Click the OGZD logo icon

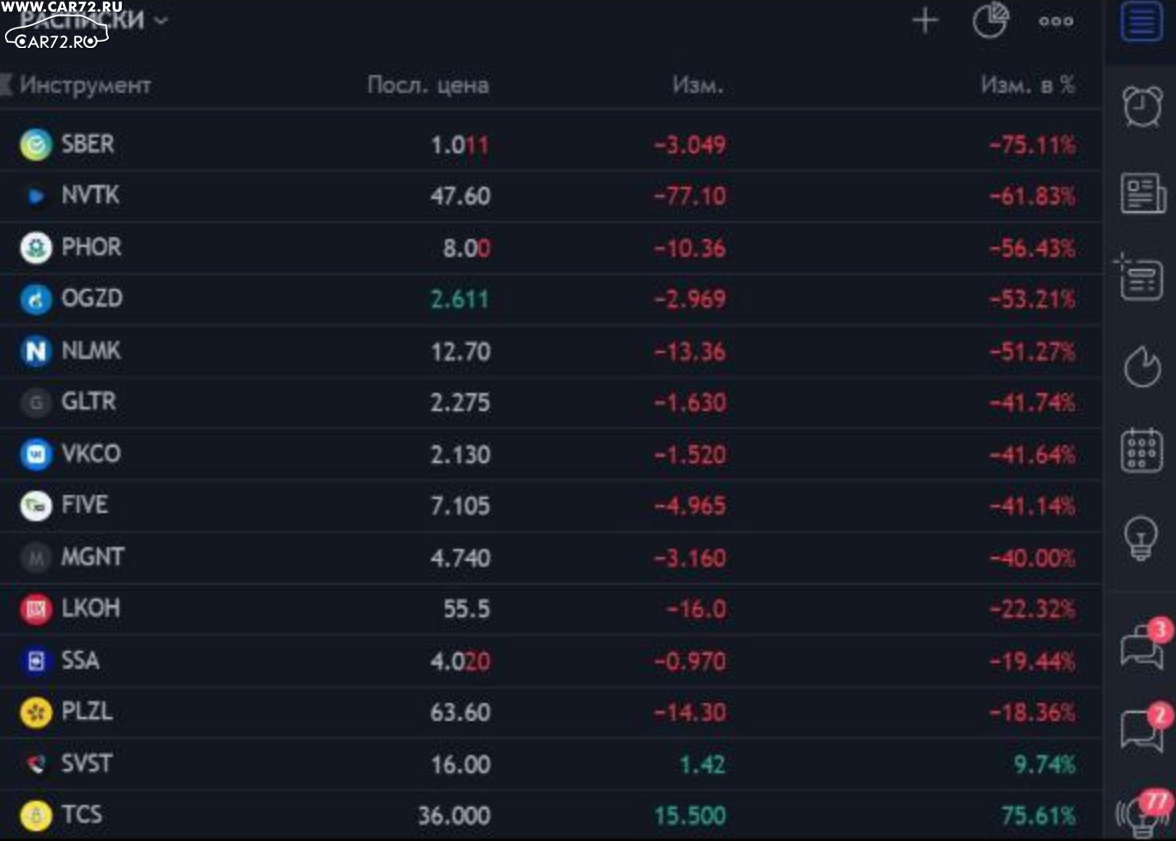click(35, 299)
